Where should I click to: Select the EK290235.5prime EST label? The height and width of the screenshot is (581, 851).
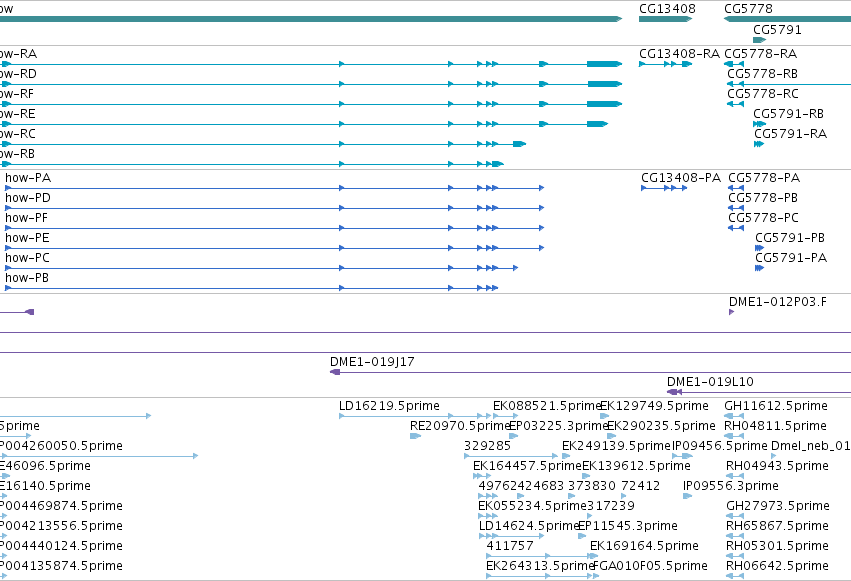pyautogui.click(x=661, y=426)
